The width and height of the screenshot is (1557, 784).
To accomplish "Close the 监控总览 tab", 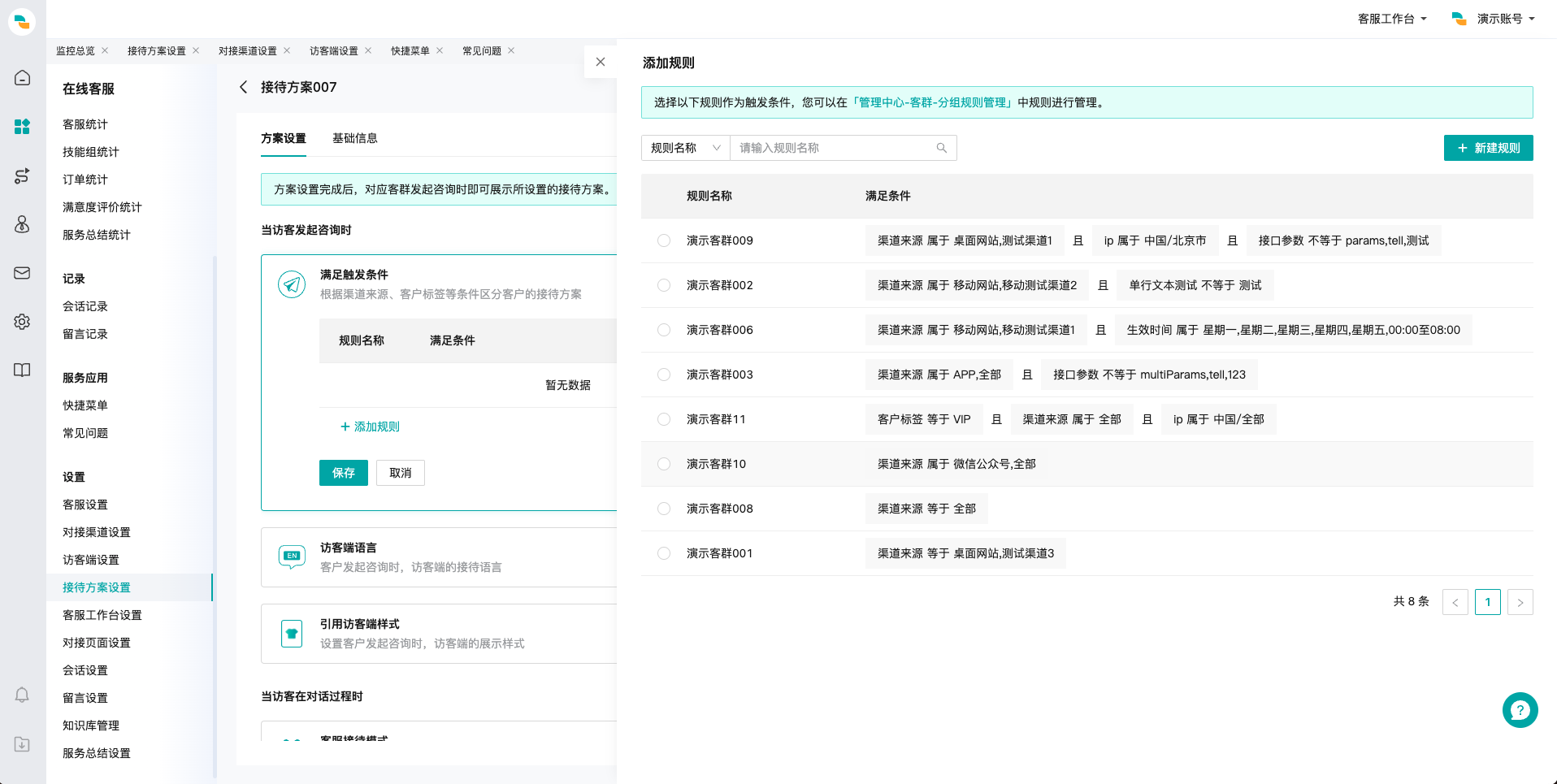I will tap(105, 50).
